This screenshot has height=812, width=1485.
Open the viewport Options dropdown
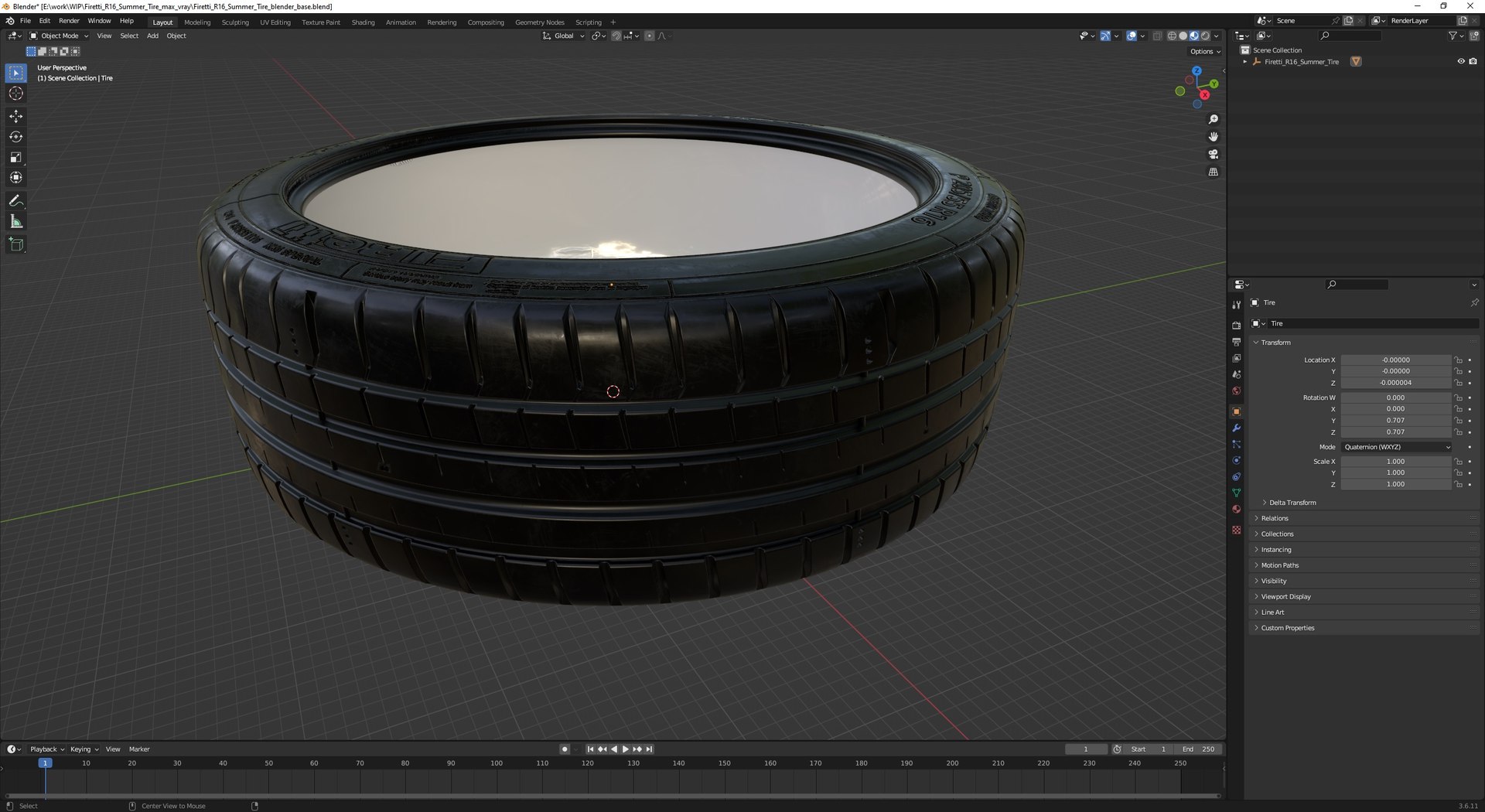(x=1205, y=52)
